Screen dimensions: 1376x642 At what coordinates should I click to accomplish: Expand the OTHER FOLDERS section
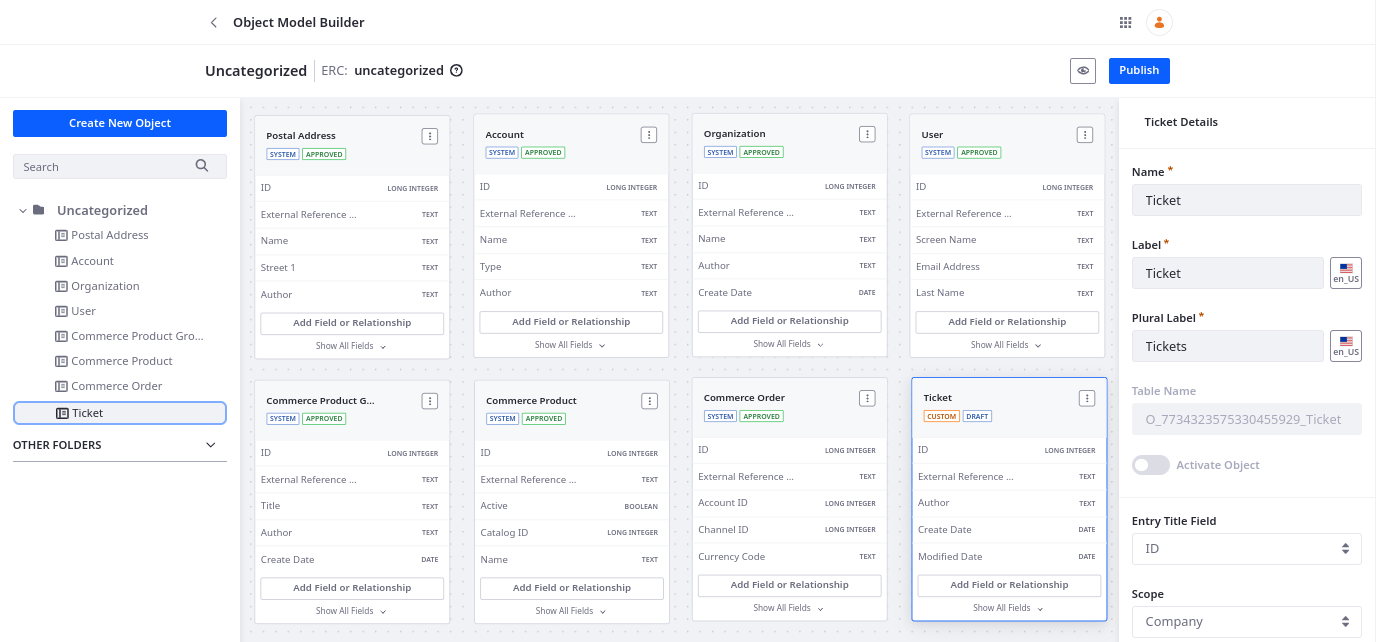point(210,445)
